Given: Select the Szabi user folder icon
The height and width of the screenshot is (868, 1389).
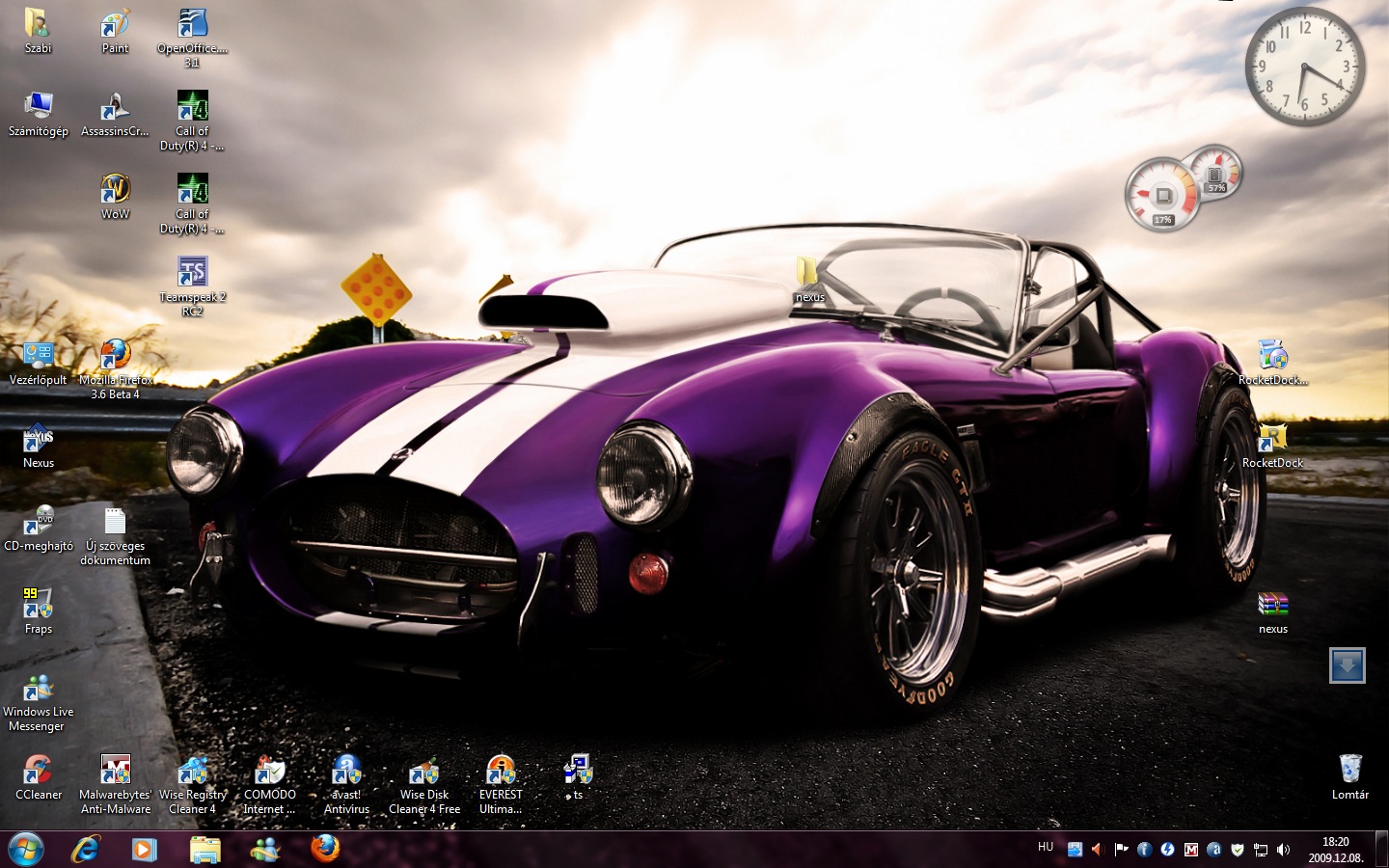Looking at the screenshot, I should click(x=38, y=30).
